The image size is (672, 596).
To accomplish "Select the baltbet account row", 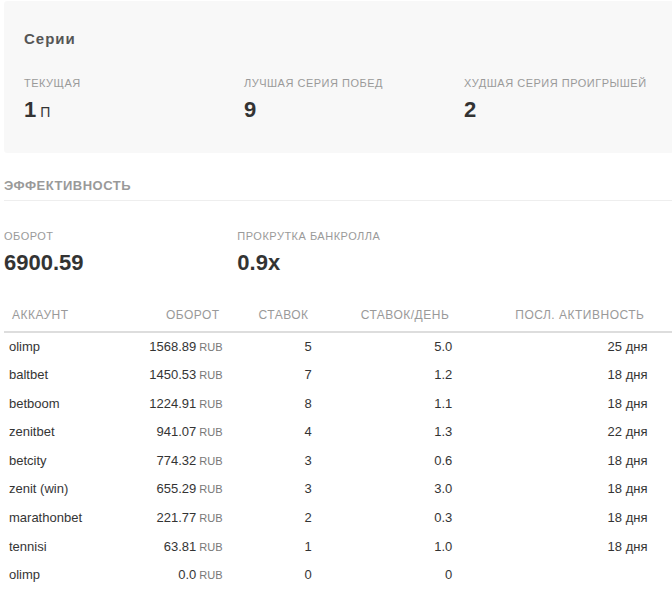I will (x=338, y=375).
